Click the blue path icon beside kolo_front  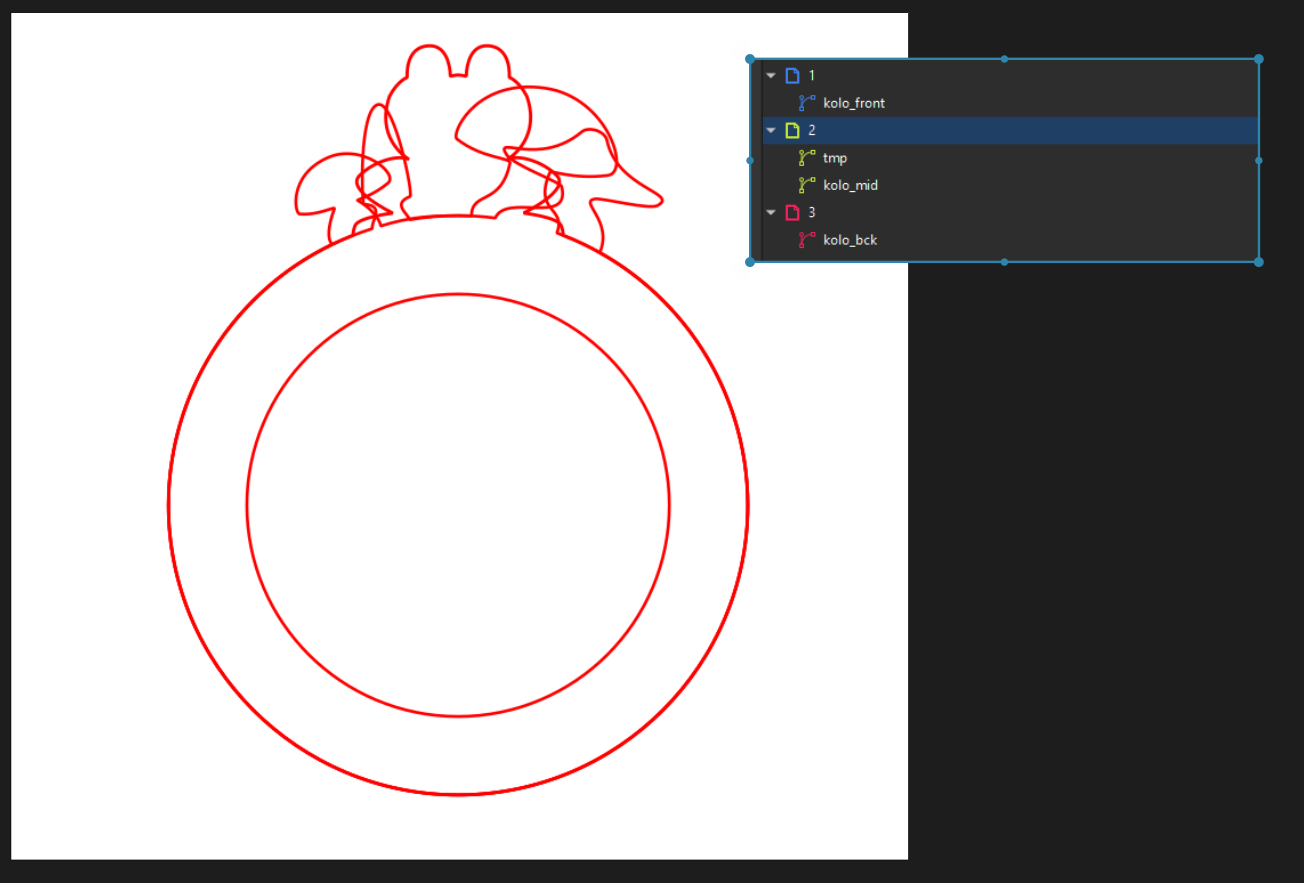coord(807,103)
